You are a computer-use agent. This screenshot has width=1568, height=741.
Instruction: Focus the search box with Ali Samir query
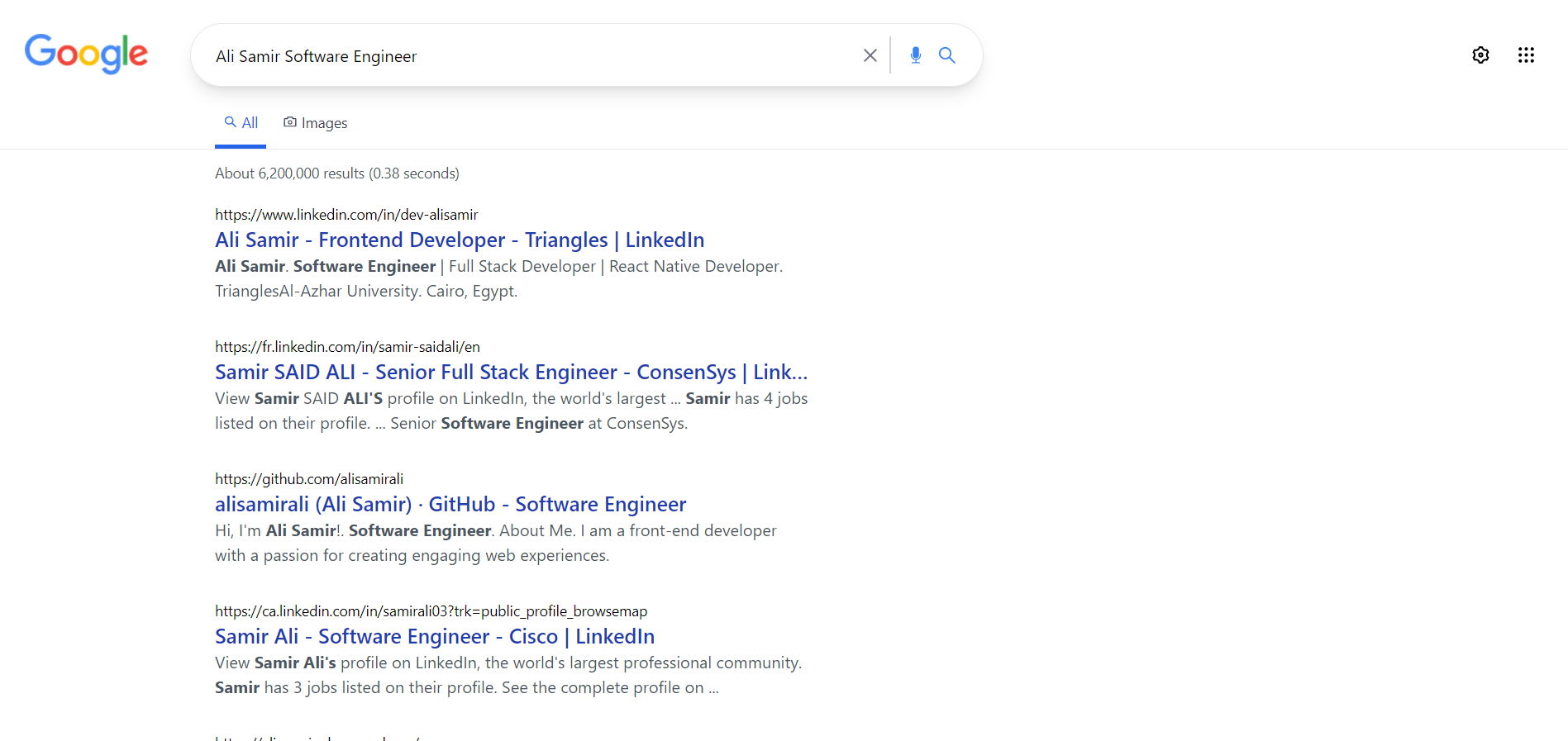[529, 56]
